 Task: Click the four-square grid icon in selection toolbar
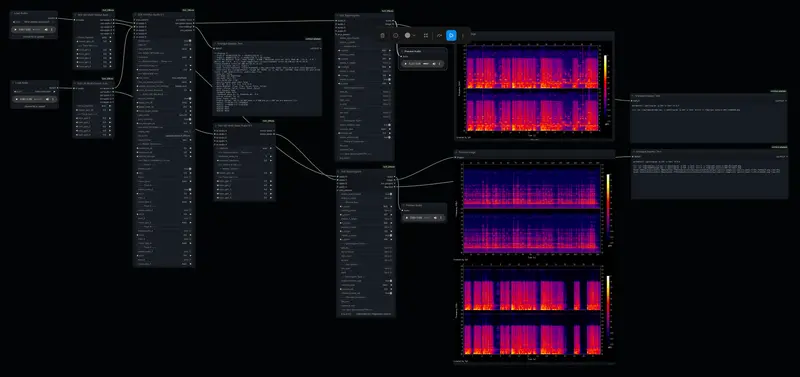point(426,36)
